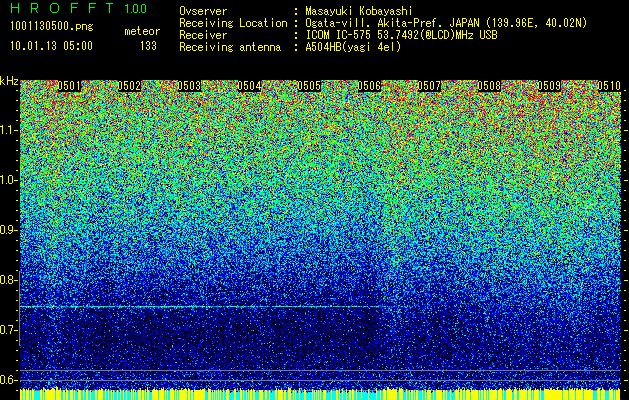This screenshot has width=629, height=400.
Task: Click the date 10.01.13 05:00
Action: point(51,46)
